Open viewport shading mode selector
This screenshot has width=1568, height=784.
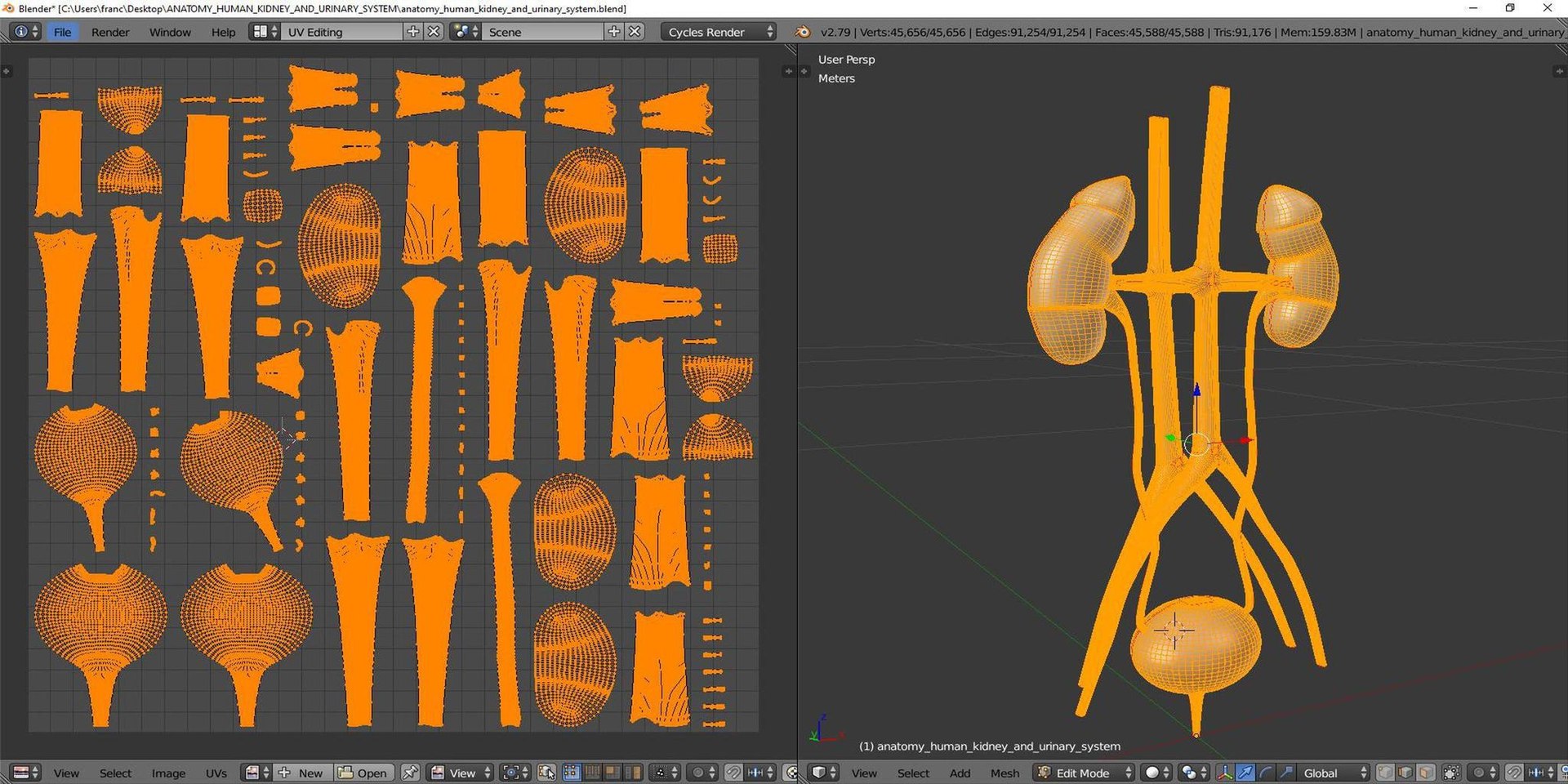[x=1156, y=773]
